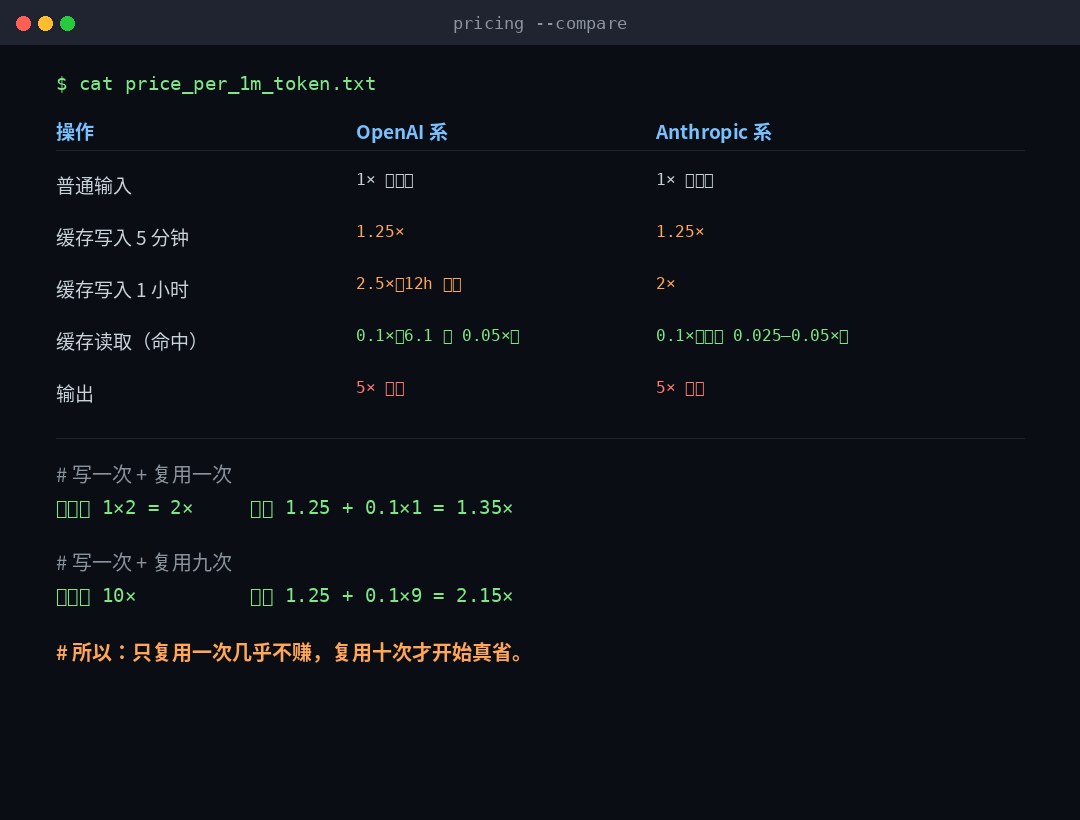The width and height of the screenshot is (1080, 820).
Task: Click the formula "1×2 = 2×"
Action: [x=147, y=508]
